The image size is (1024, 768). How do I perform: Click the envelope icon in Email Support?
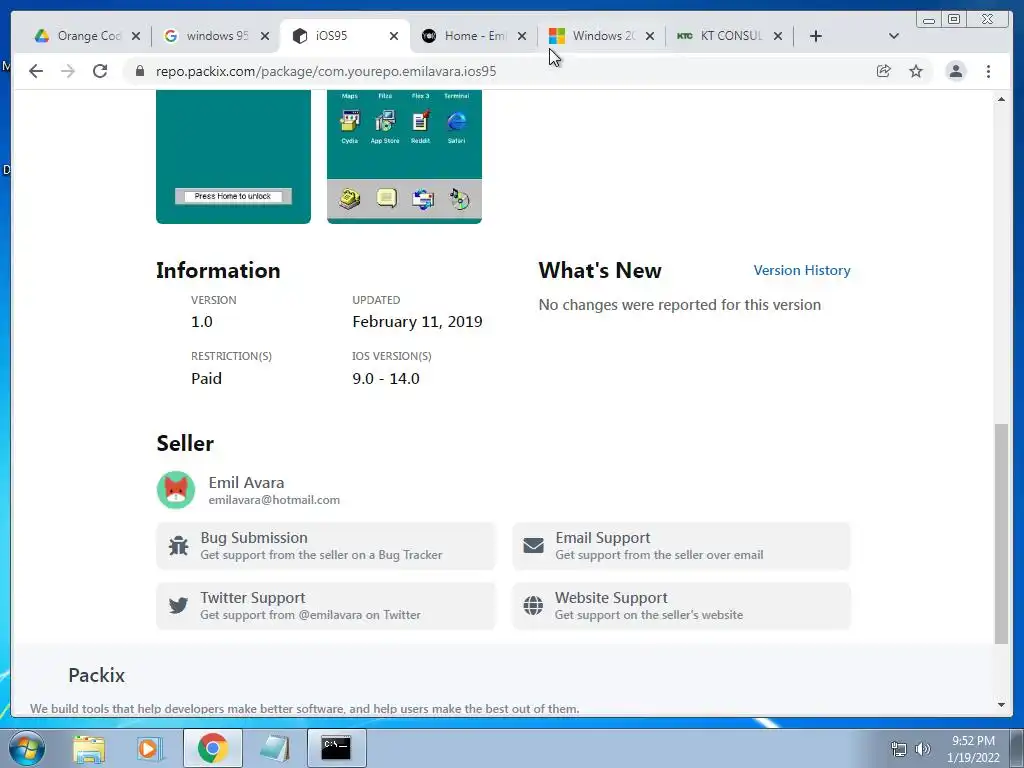[533, 545]
